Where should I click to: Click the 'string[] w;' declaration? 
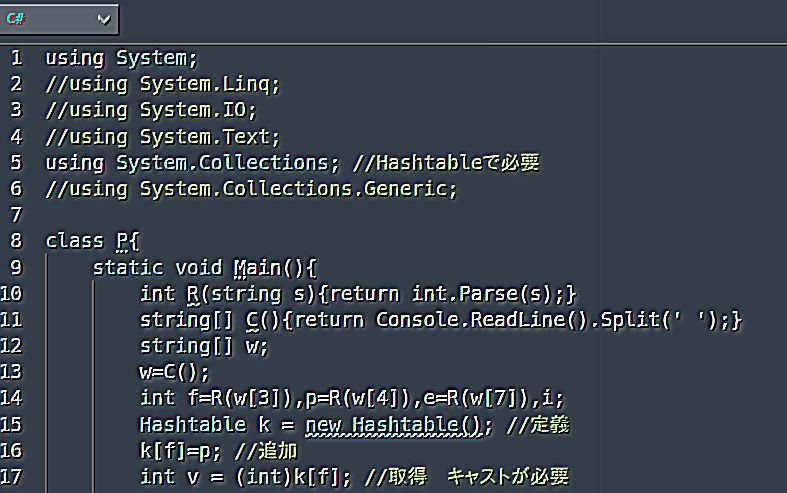coord(205,346)
